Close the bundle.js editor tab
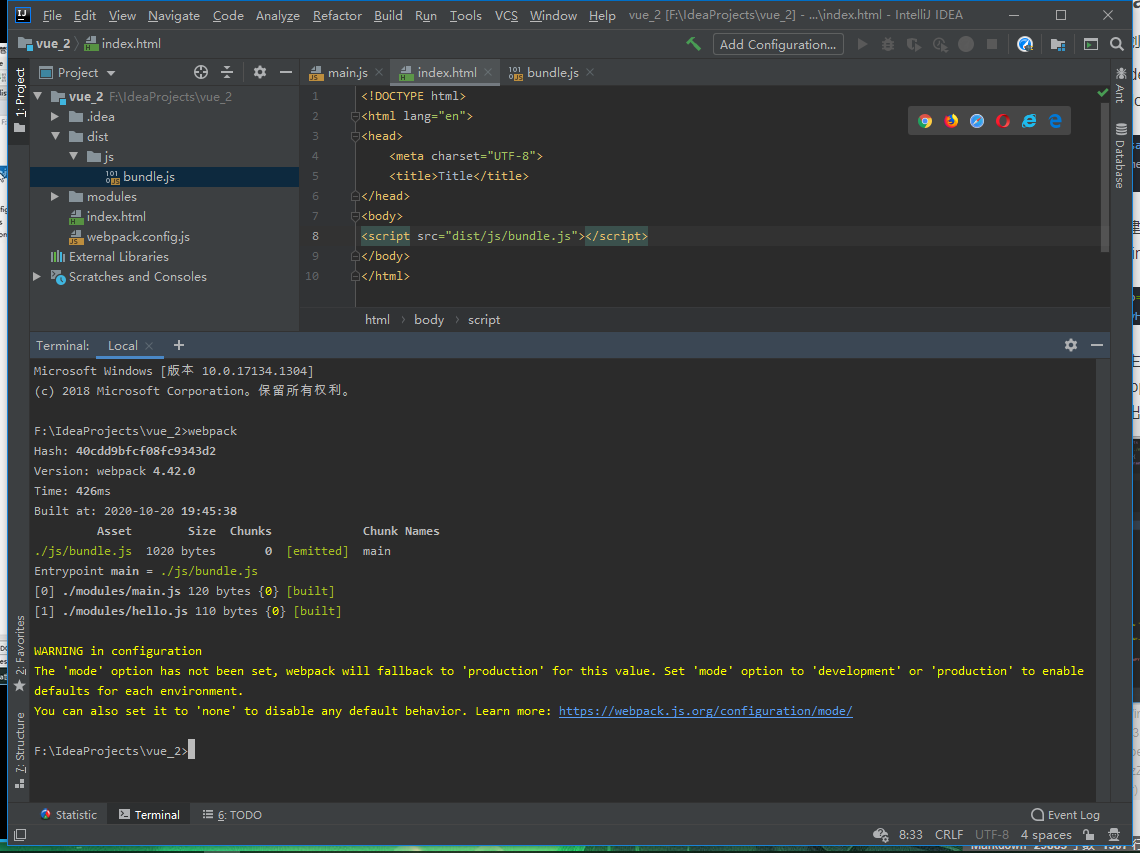Image resolution: width=1140 pixels, height=853 pixels. click(590, 72)
